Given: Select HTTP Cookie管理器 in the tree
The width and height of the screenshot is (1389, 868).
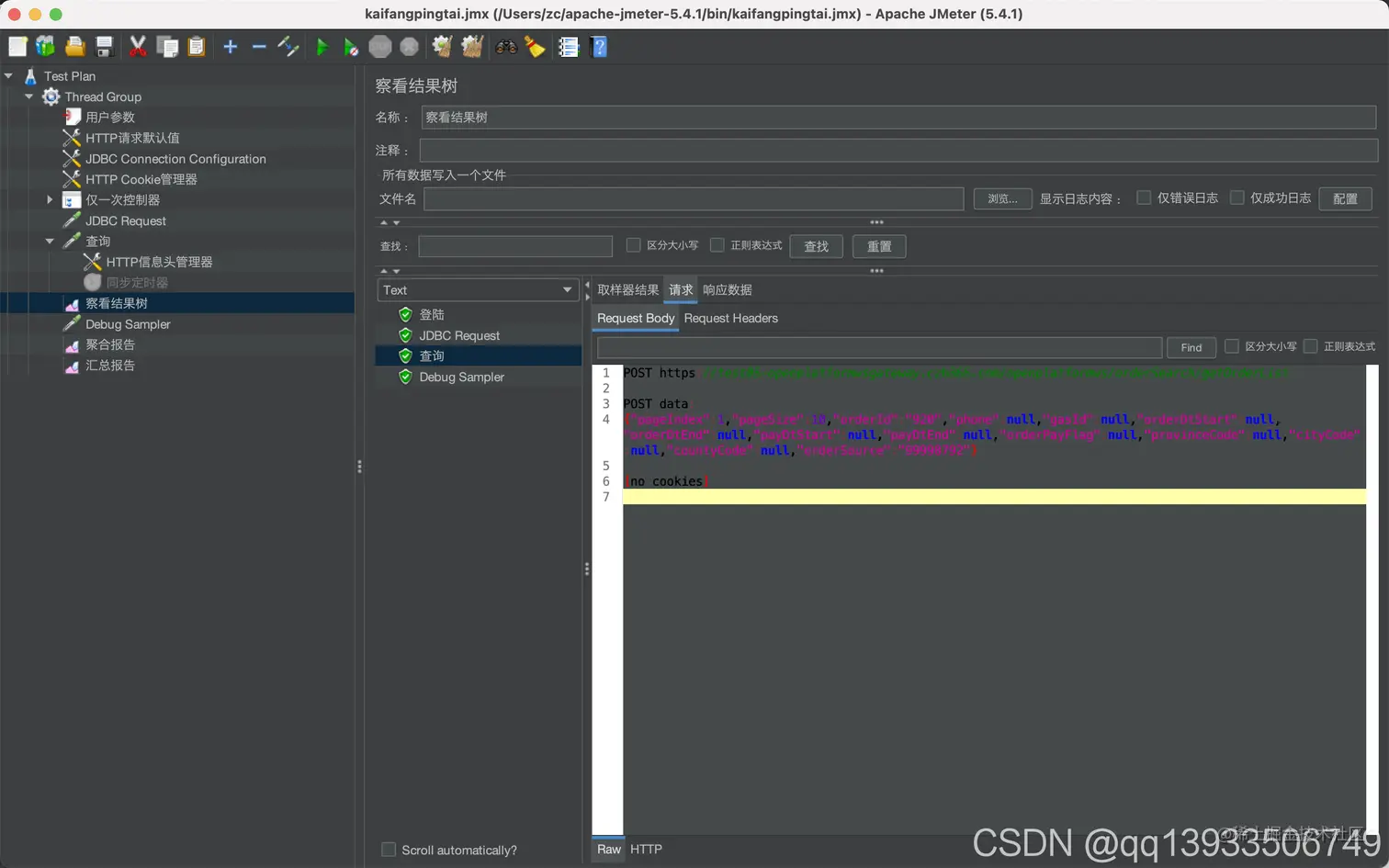Looking at the screenshot, I should (x=141, y=179).
